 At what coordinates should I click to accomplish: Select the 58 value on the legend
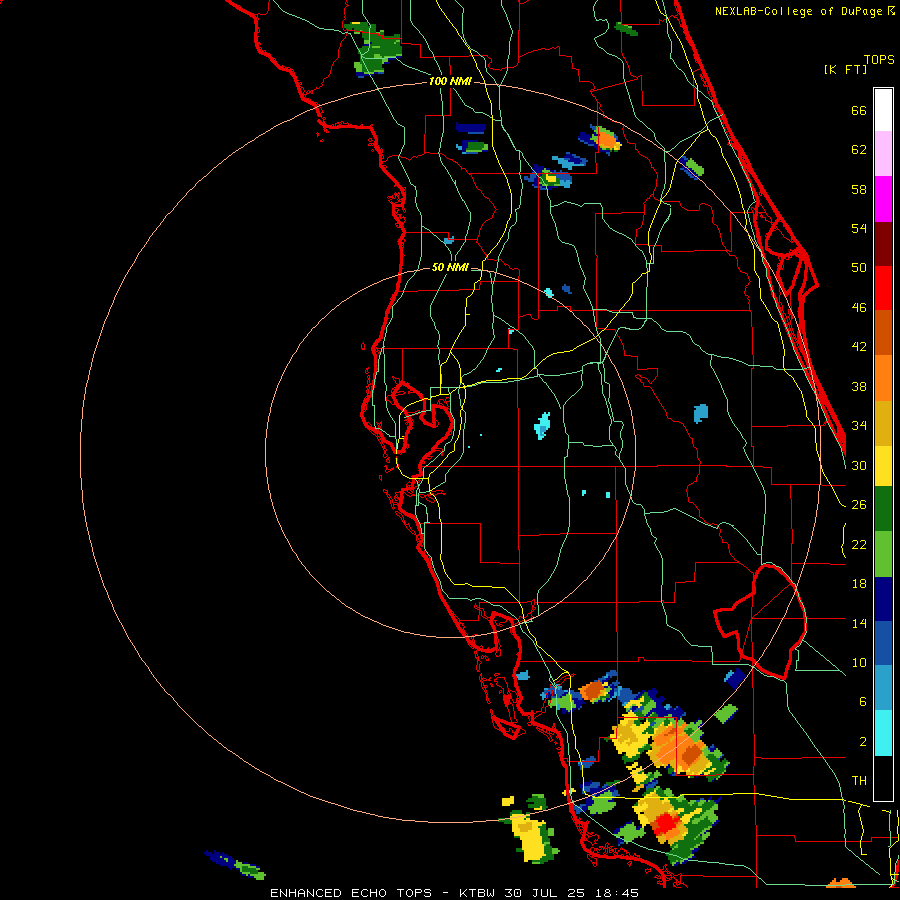(x=859, y=189)
